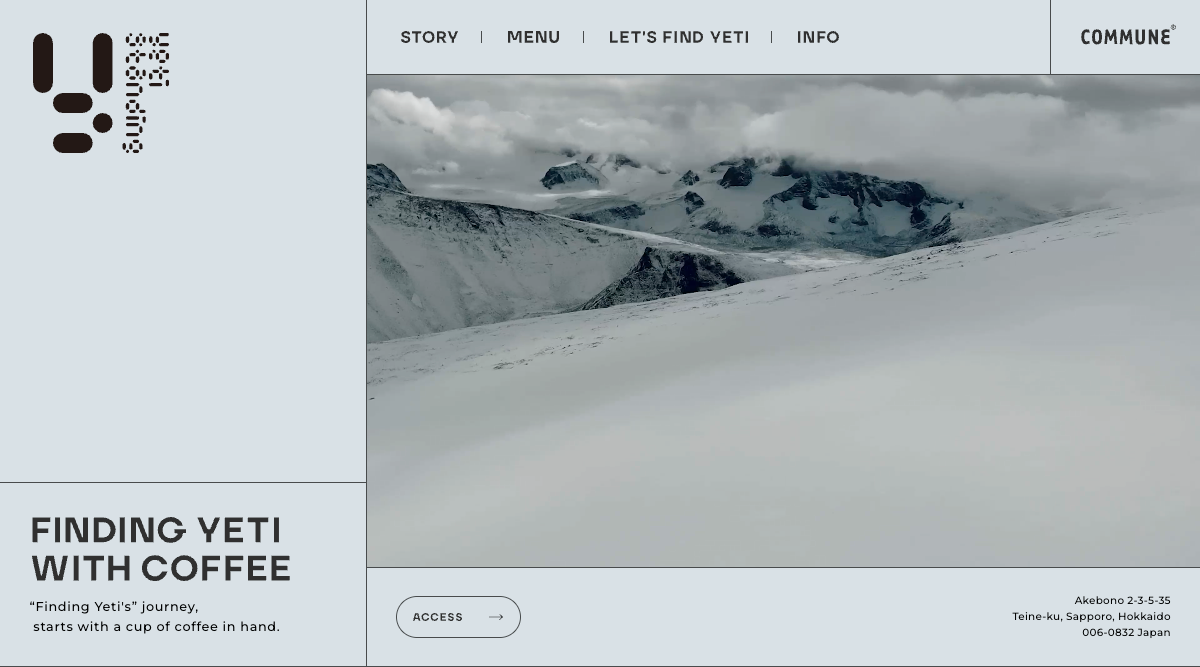Click the ACCESS button label
Image resolution: width=1200 pixels, height=667 pixels.
[x=438, y=617]
